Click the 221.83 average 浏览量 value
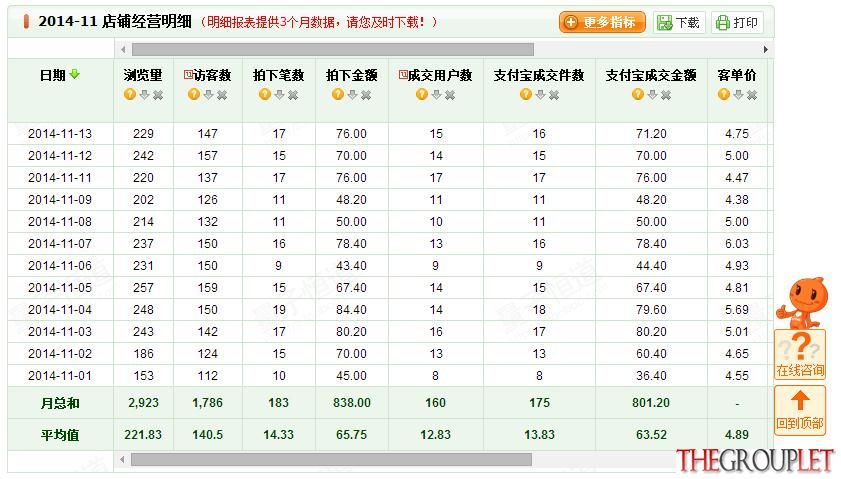841x479 pixels. click(143, 435)
